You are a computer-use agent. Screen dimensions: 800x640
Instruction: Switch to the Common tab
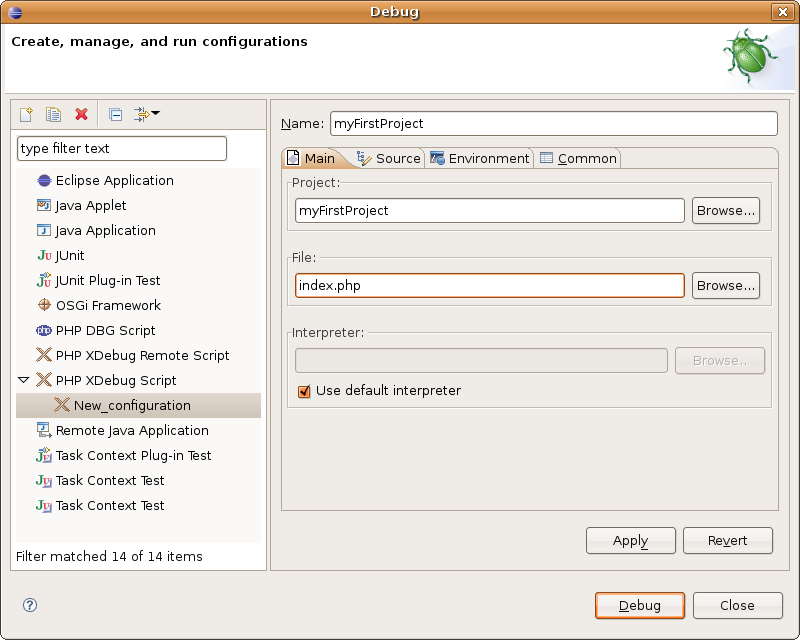578,158
